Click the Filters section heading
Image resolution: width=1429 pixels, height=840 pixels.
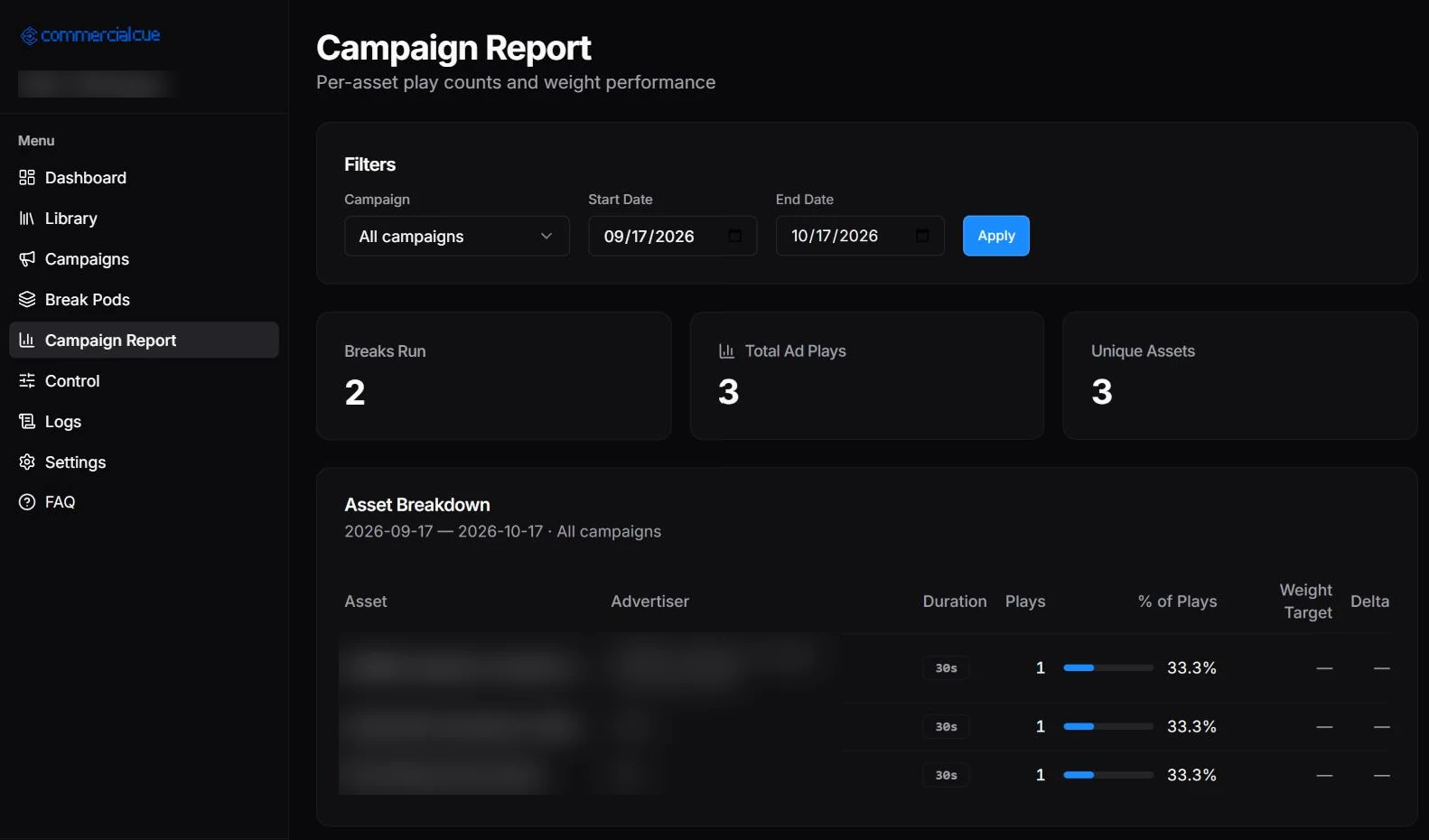[x=369, y=164]
